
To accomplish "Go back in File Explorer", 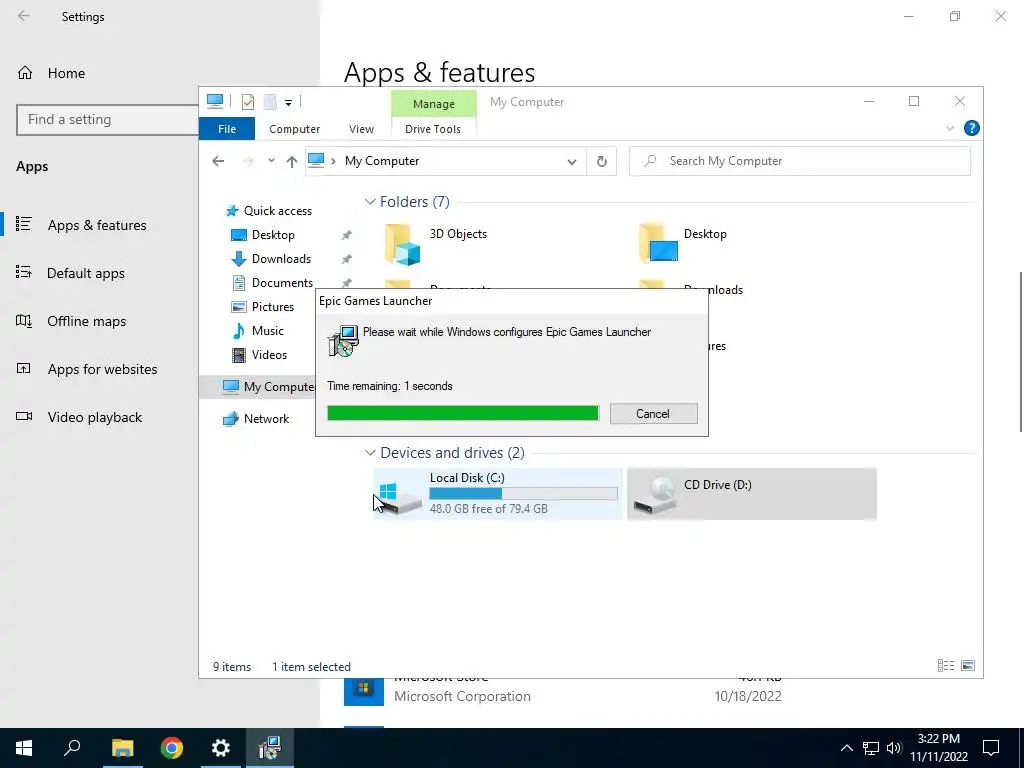I will coord(218,161).
